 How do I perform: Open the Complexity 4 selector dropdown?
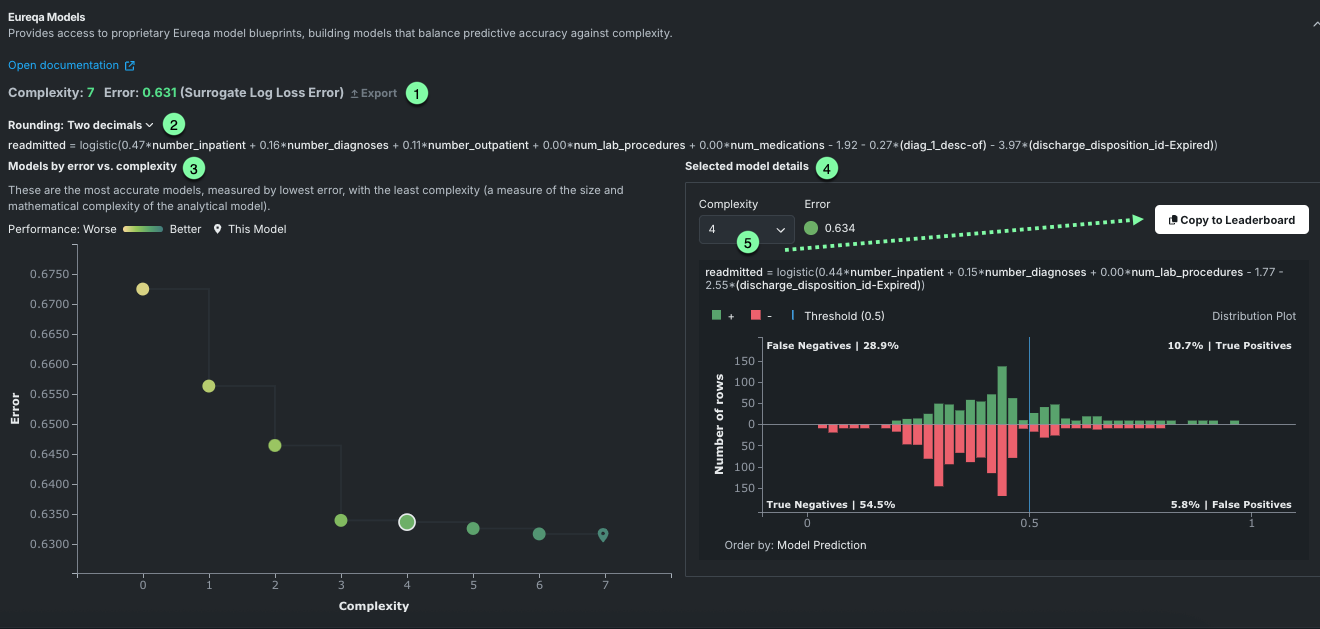746,229
